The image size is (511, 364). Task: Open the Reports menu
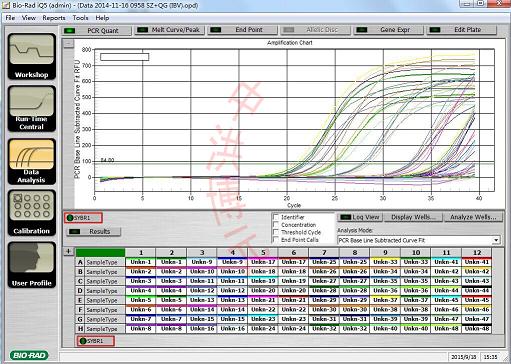tap(54, 18)
